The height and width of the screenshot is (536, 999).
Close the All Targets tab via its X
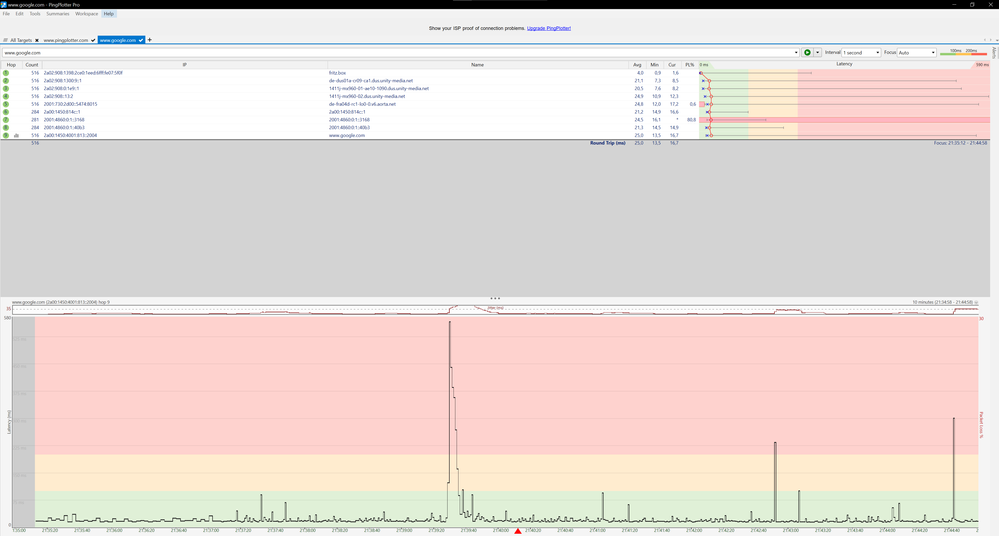coord(37,40)
